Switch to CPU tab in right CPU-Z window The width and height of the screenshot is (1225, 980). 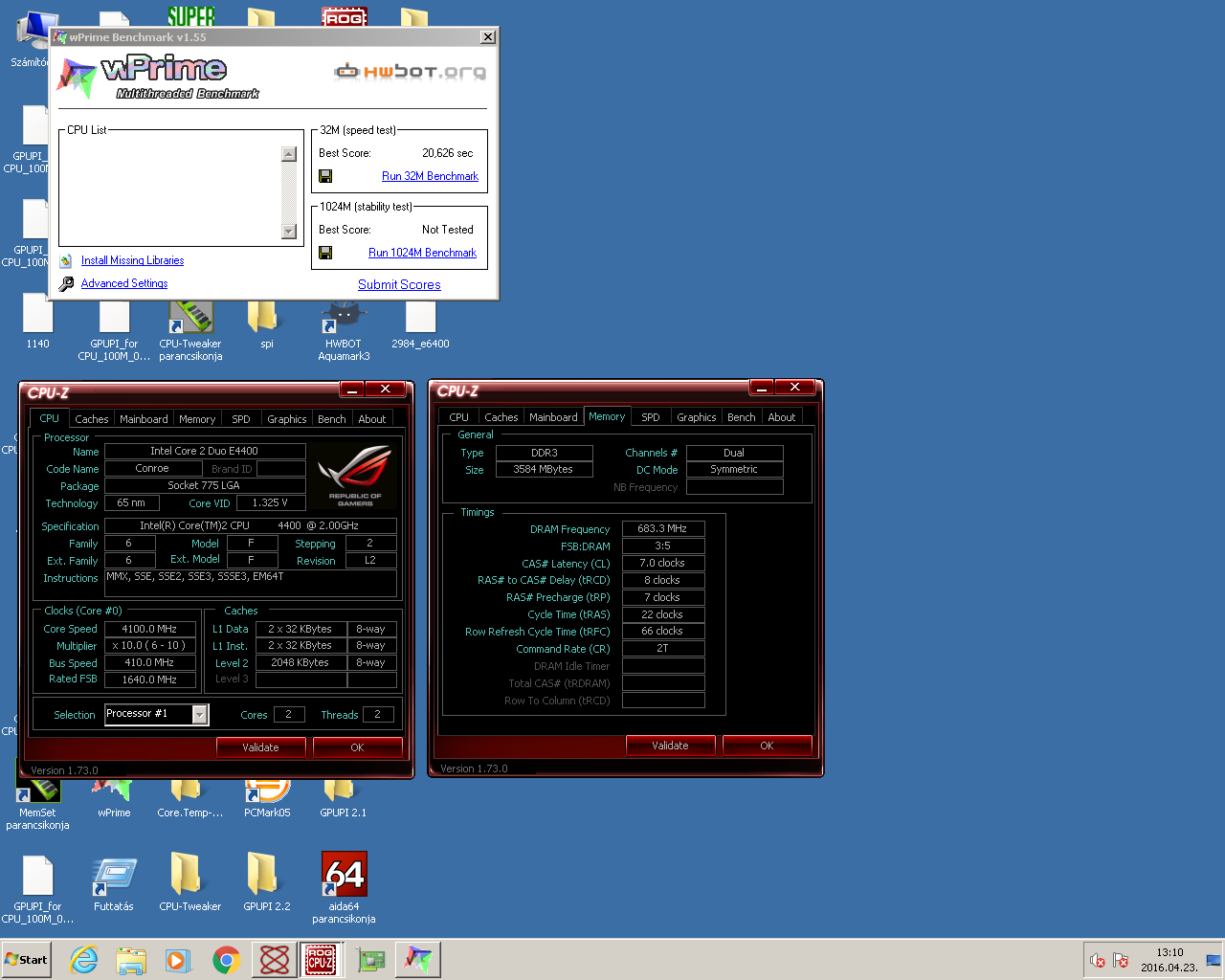pos(459,417)
